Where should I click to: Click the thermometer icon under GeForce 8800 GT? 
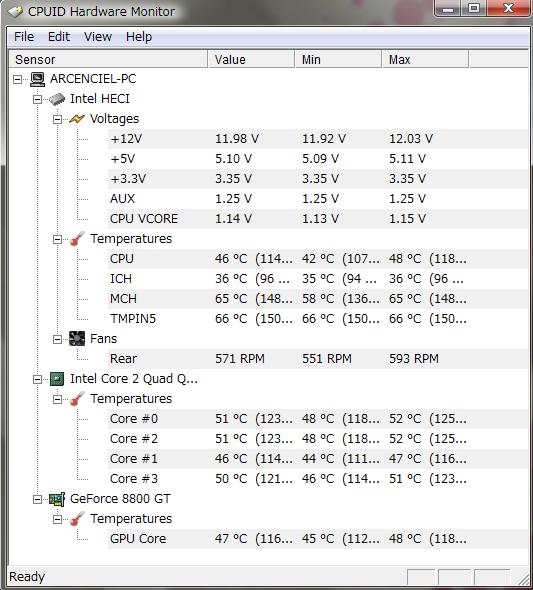(x=77, y=519)
